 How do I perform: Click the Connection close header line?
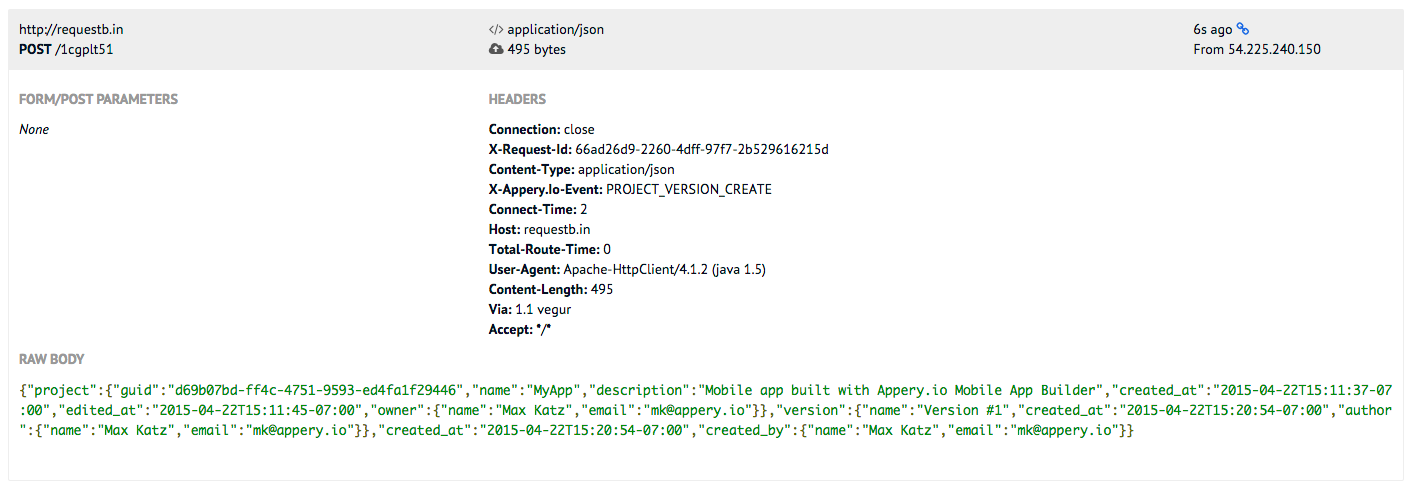pyautogui.click(x=541, y=130)
